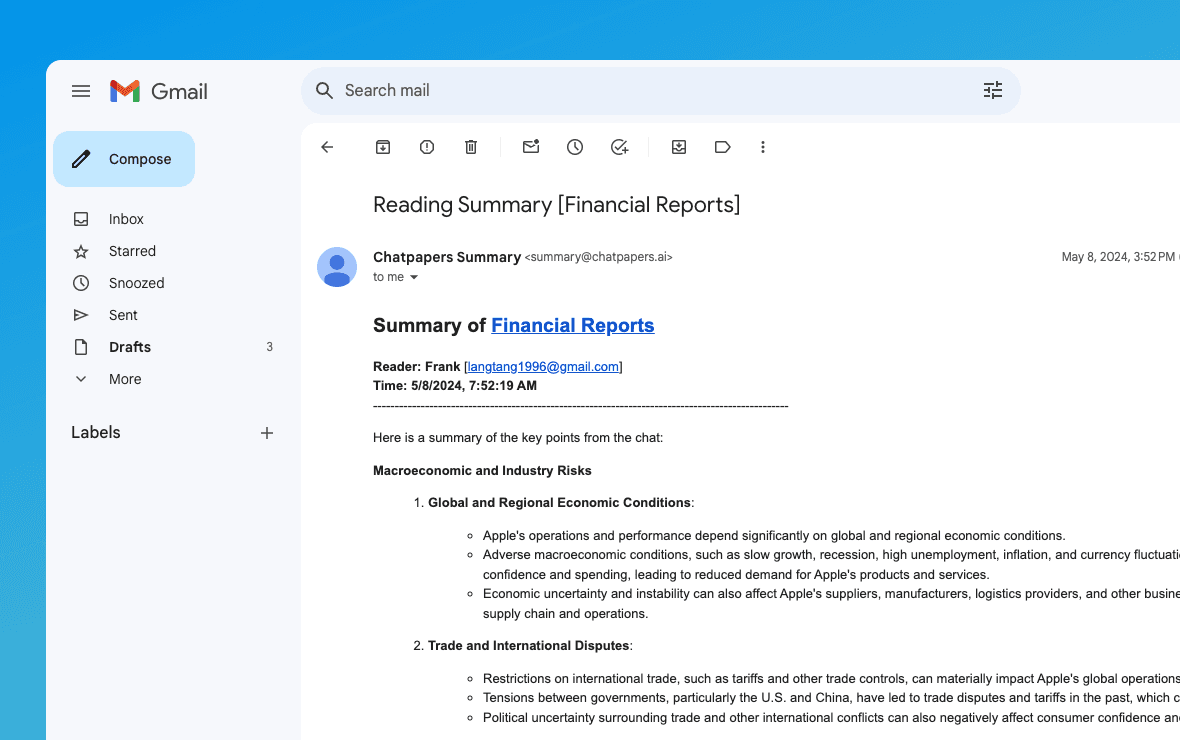Viewport: 1180px width, 740px height.
Task: Archive this email
Action: click(x=383, y=147)
